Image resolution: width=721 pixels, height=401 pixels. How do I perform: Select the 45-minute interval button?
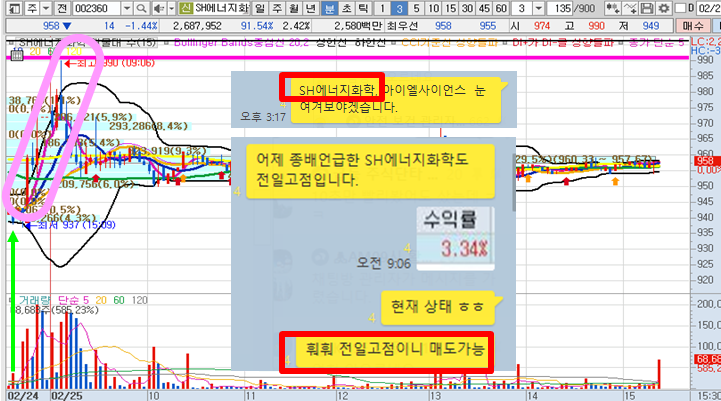[484, 8]
